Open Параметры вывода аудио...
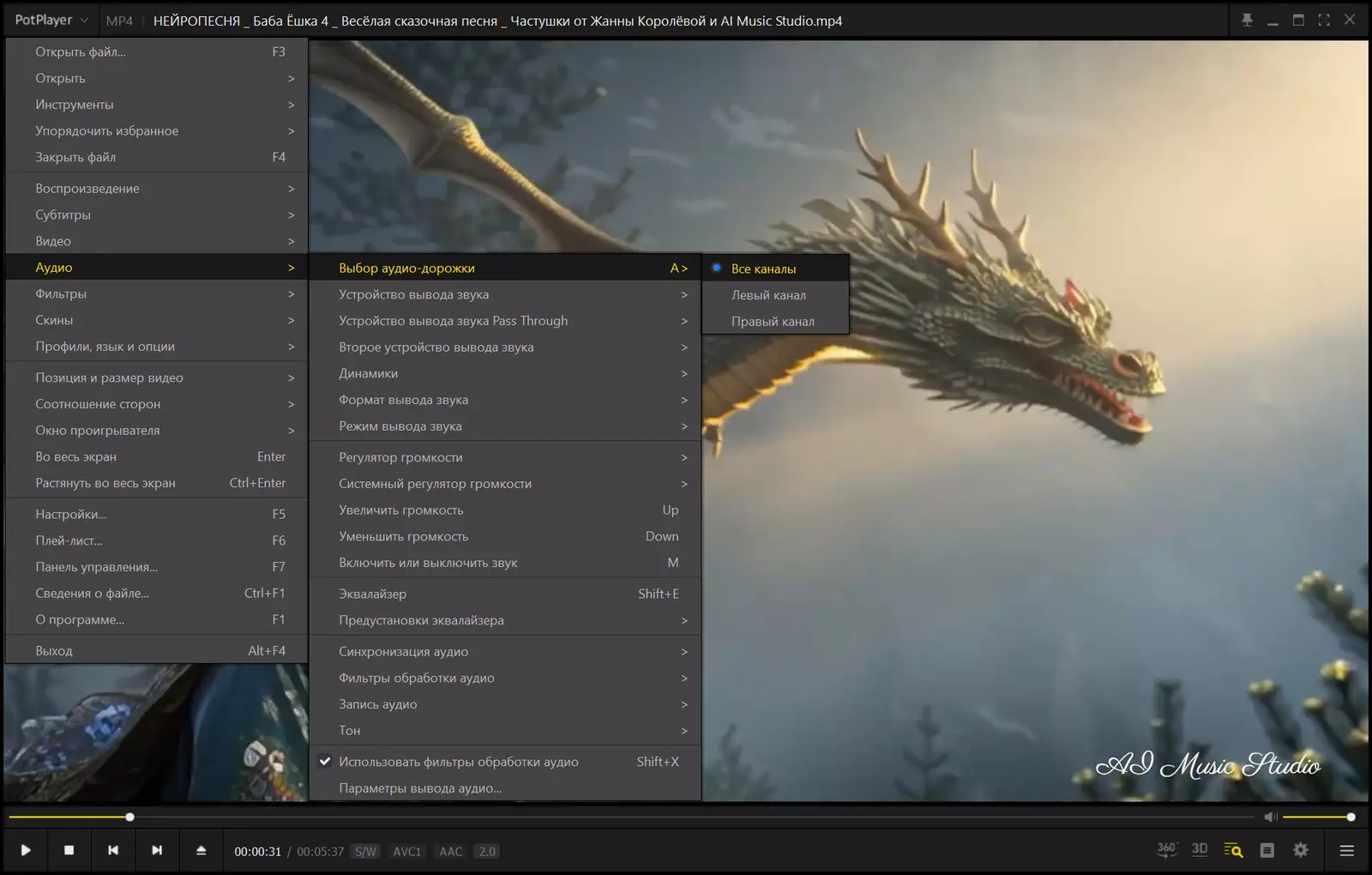Image resolution: width=1372 pixels, height=875 pixels. 505,787
